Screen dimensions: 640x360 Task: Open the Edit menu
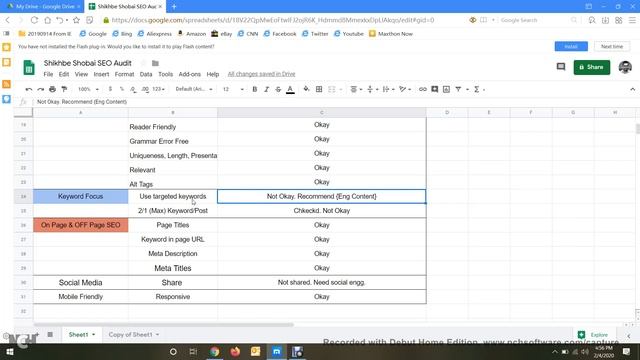coord(64,74)
